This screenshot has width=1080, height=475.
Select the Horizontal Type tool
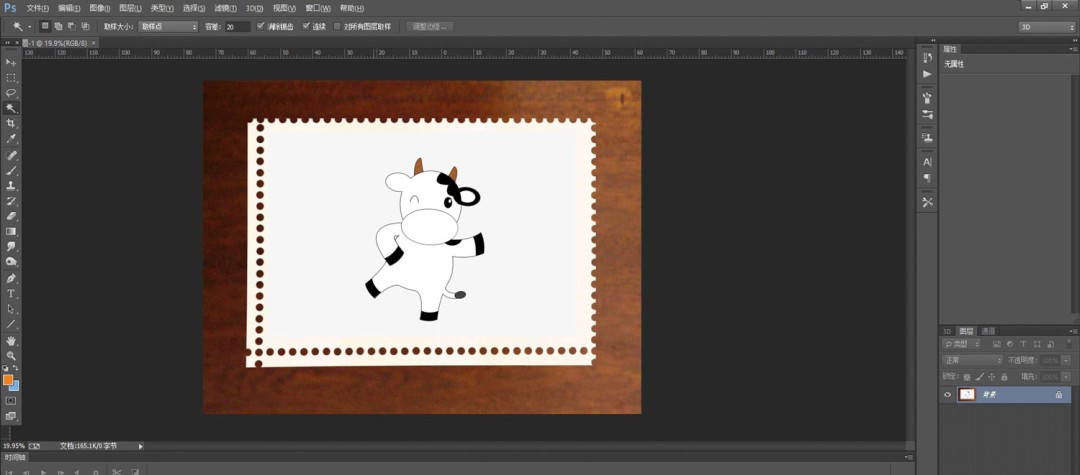coord(11,294)
